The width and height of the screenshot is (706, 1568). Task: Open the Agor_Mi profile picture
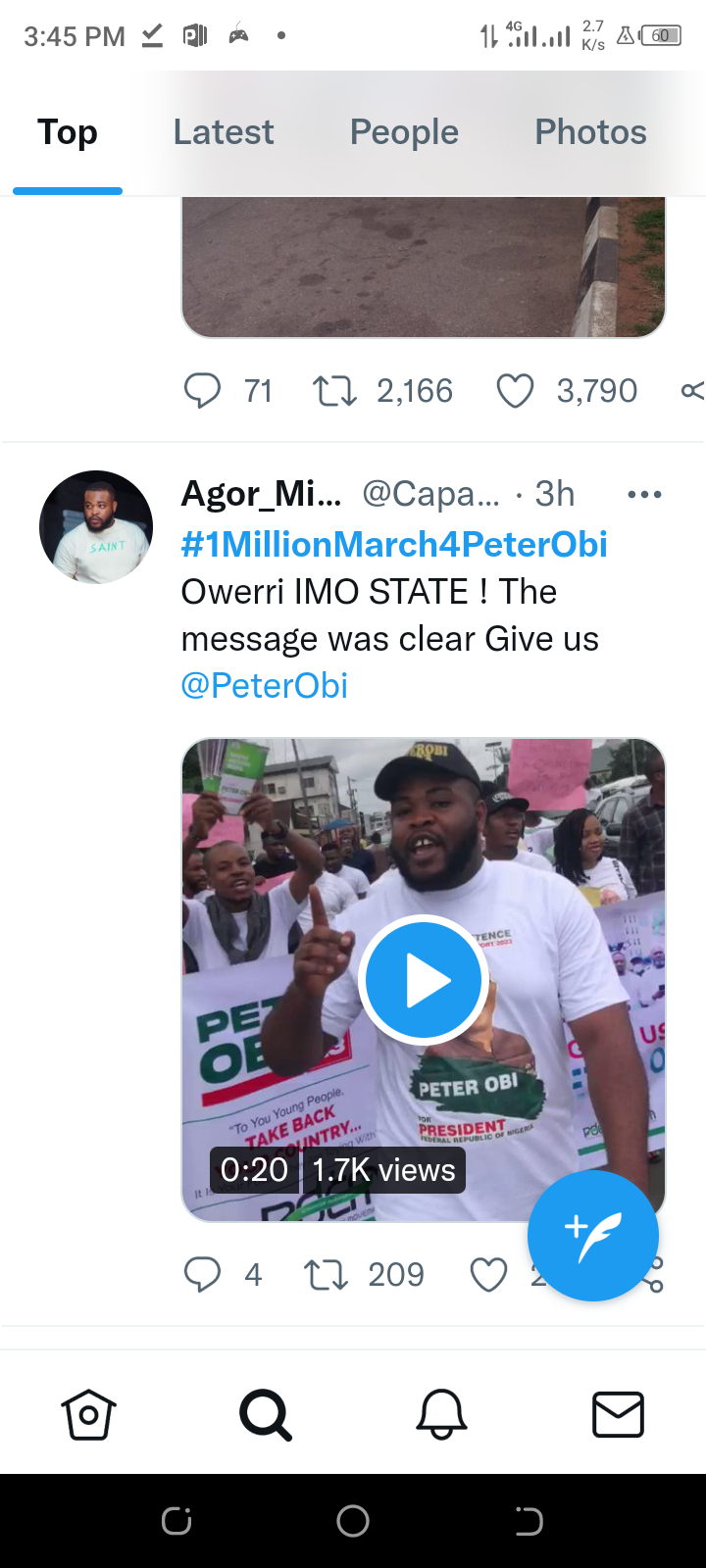tap(96, 527)
